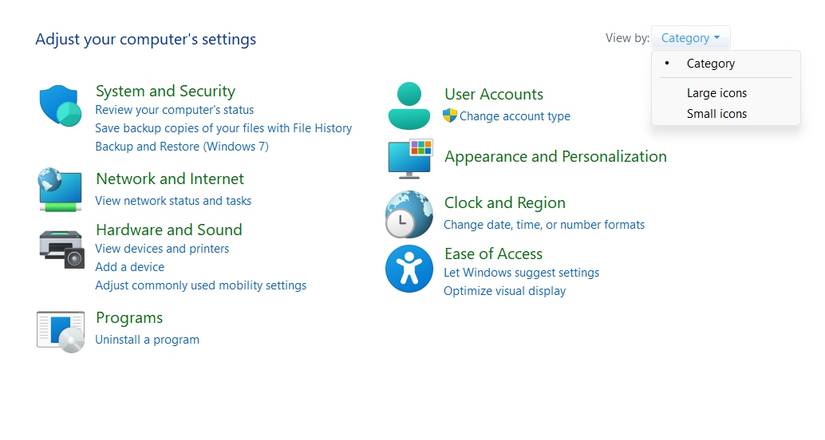
Task: Open Change date, time, or number formats
Action: [x=544, y=225]
